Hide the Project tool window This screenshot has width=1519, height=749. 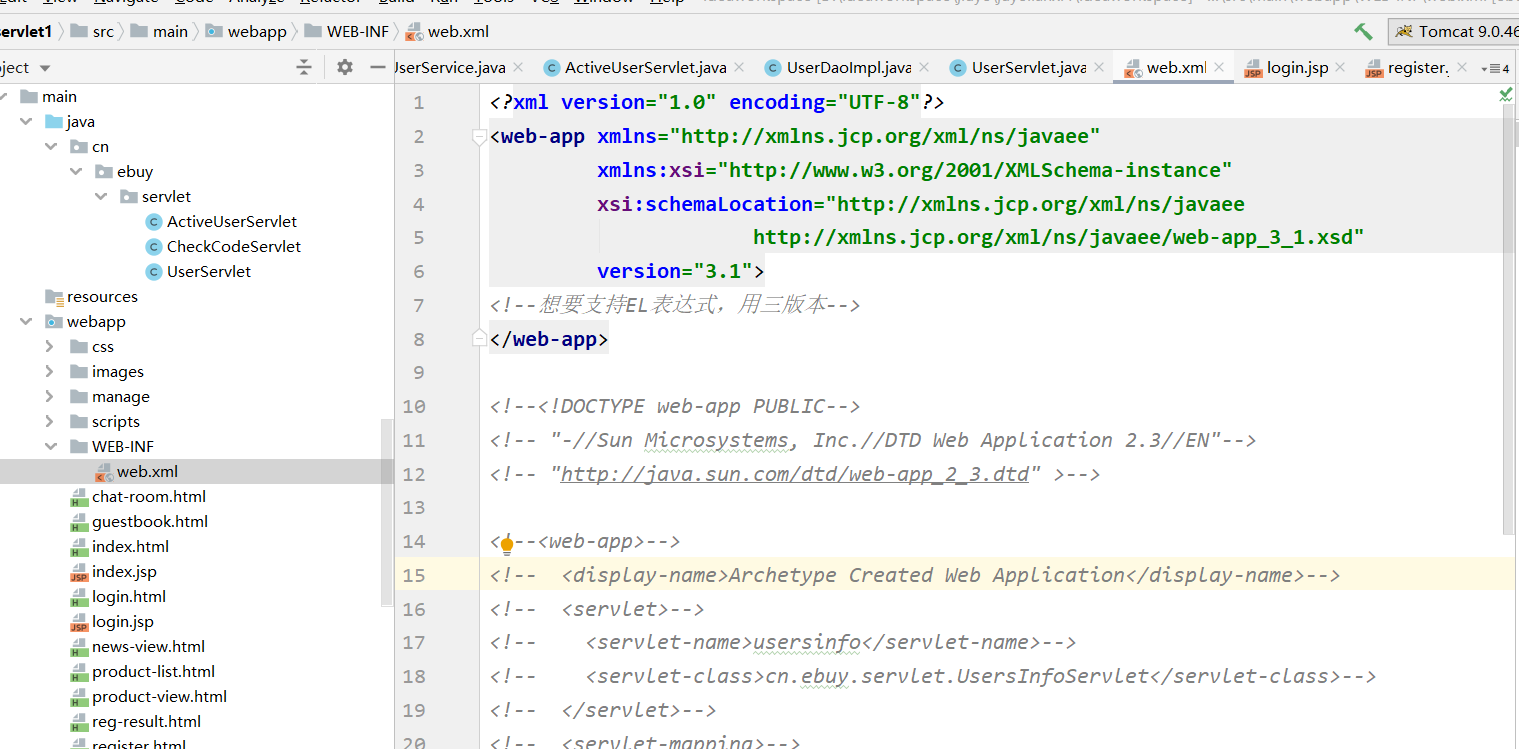click(x=377, y=67)
